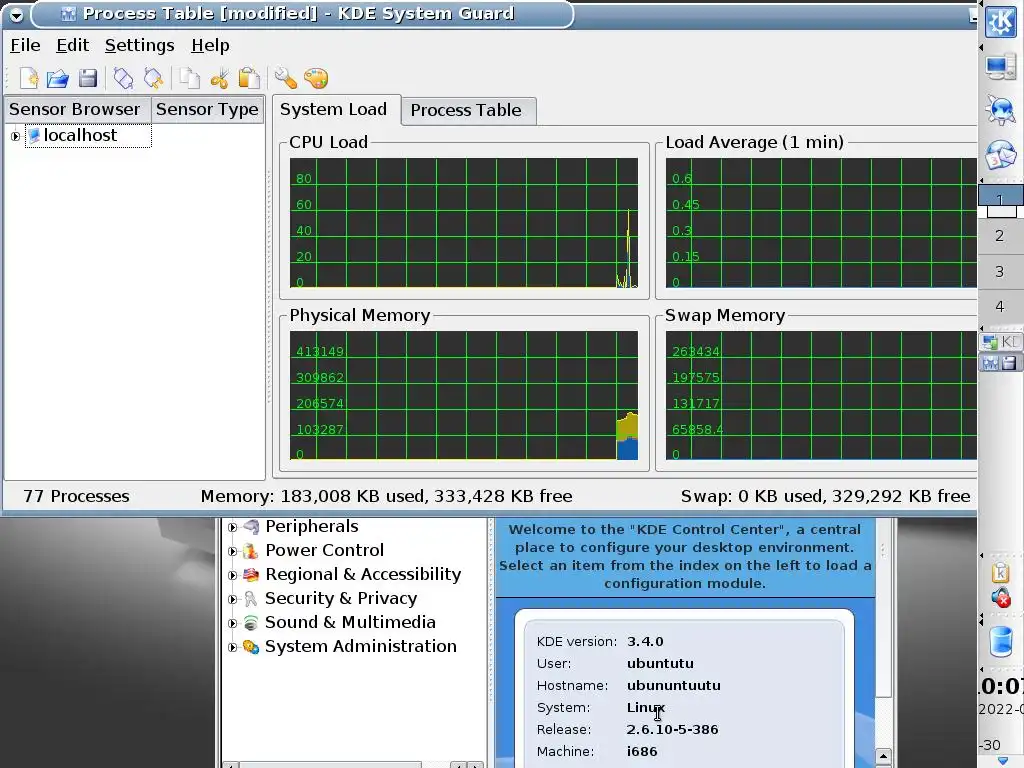
Task: Click the Load Average graph
Action: 821,223
